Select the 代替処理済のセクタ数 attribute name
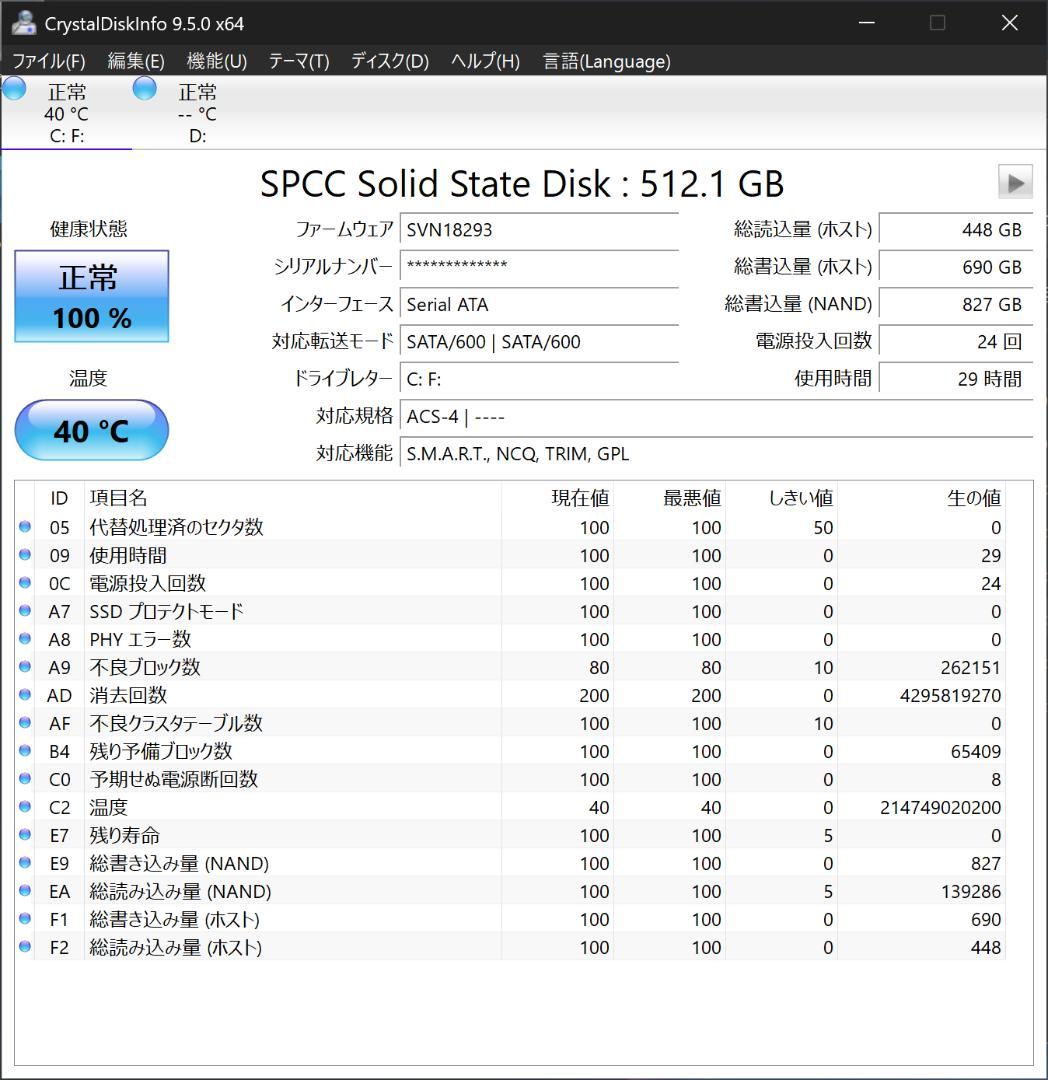Screen dimensions: 1048x1080 pos(176,528)
